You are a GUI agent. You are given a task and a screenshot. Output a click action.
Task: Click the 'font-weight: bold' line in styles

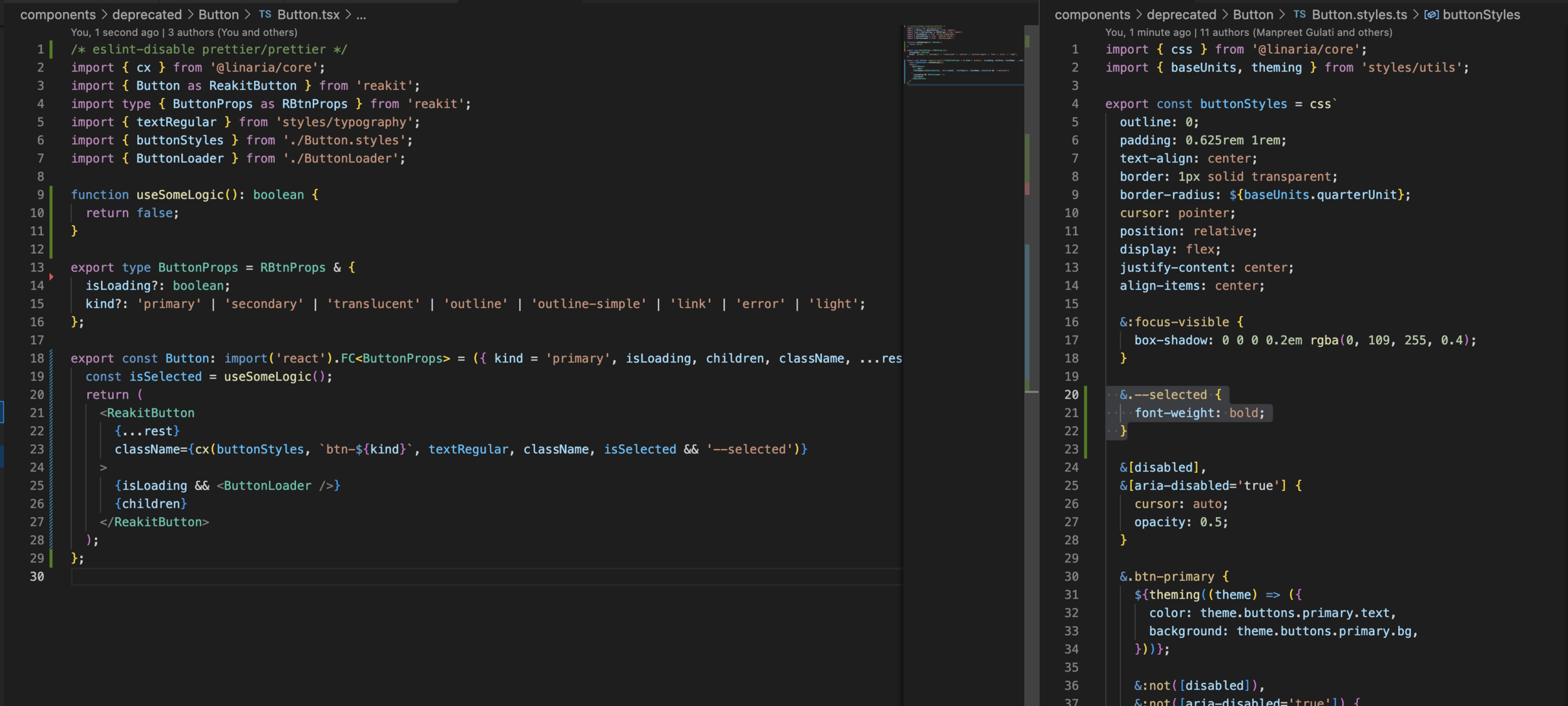coord(1199,413)
